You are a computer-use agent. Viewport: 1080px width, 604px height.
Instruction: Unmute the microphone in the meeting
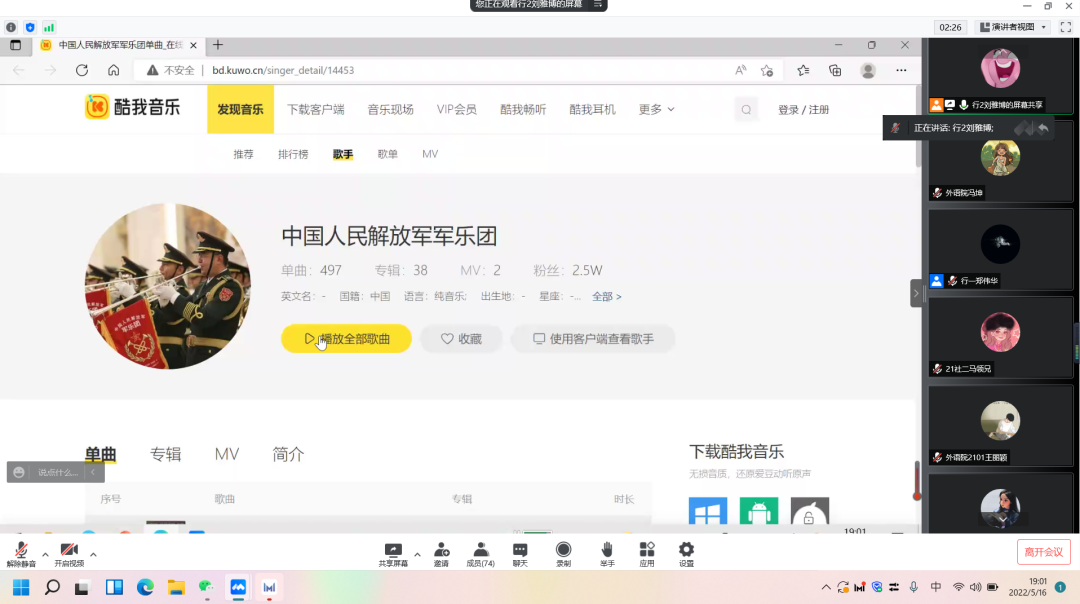[x=21, y=554]
